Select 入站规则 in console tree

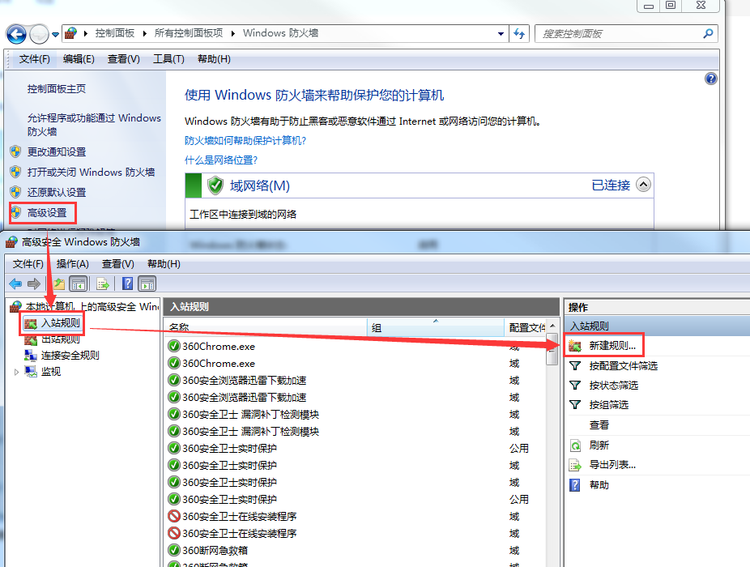[60, 323]
